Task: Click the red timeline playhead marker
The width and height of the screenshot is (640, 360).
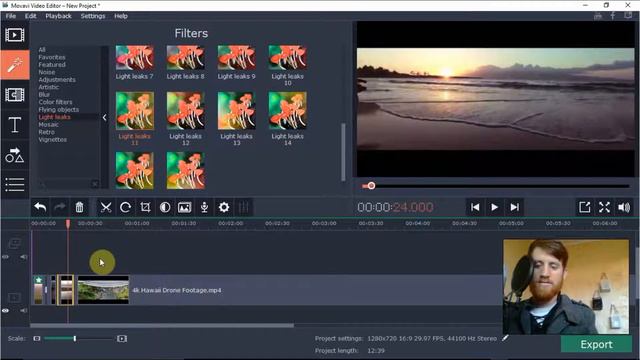Action: (x=68, y=223)
